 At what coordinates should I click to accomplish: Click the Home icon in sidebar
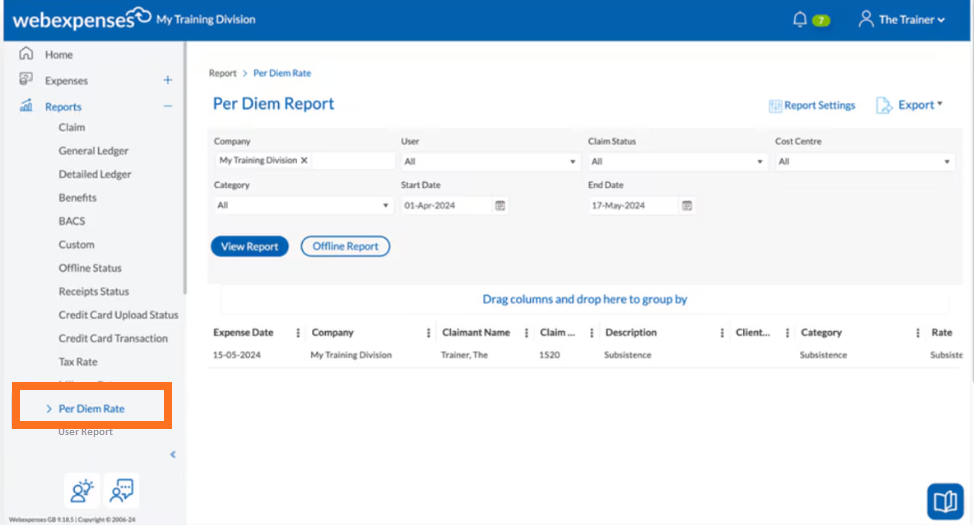25,54
